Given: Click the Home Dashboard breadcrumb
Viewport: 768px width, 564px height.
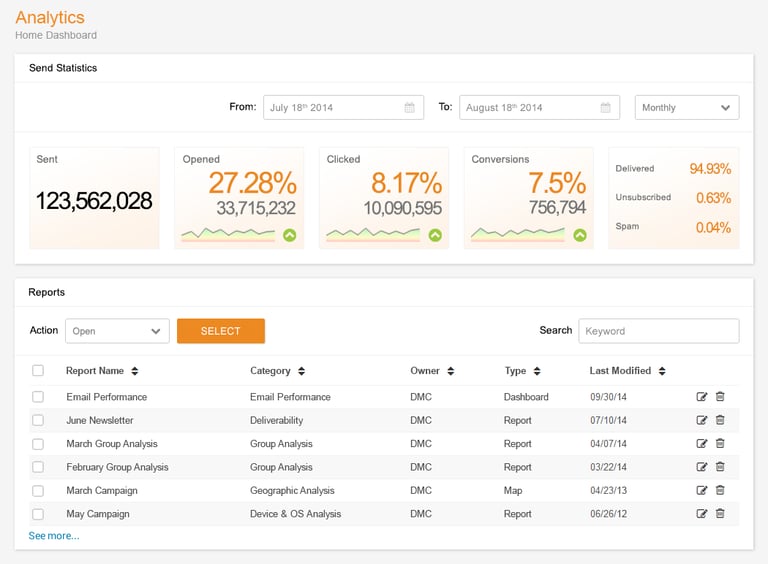Looking at the screenshot, I should 56,35.
